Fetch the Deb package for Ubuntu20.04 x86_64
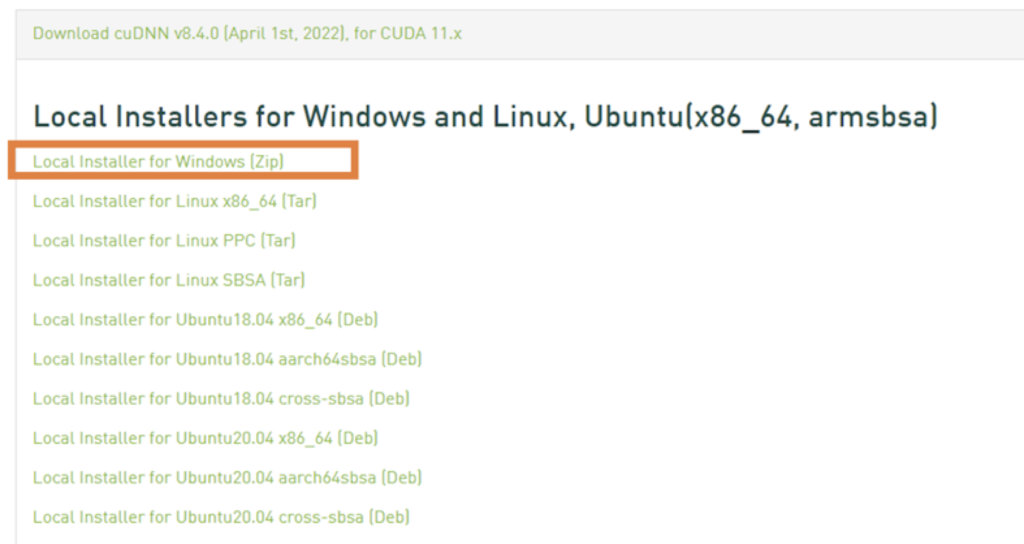This screenshot has width=1024, height=544. tap(205, 438)
